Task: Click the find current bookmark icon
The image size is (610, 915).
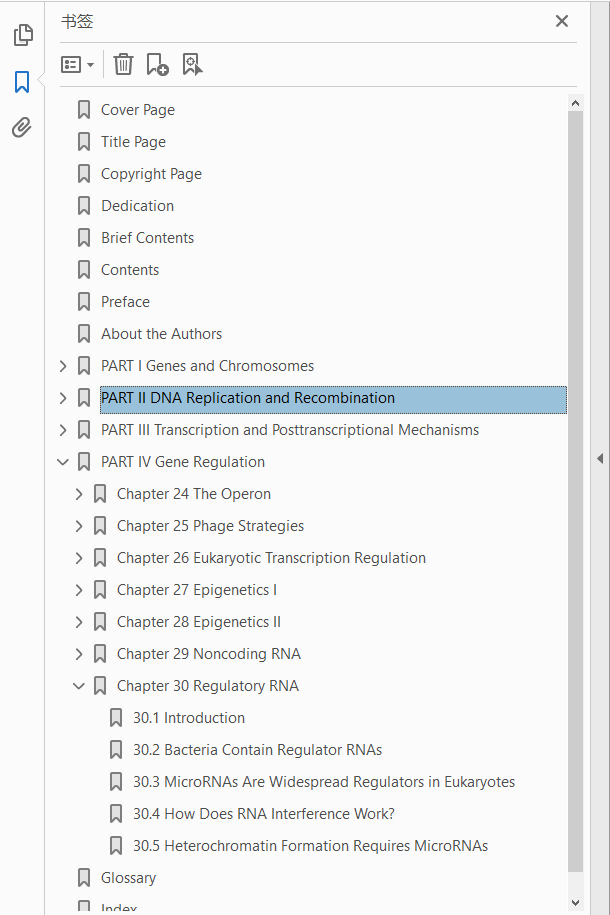Action: [x=192, y=65]
